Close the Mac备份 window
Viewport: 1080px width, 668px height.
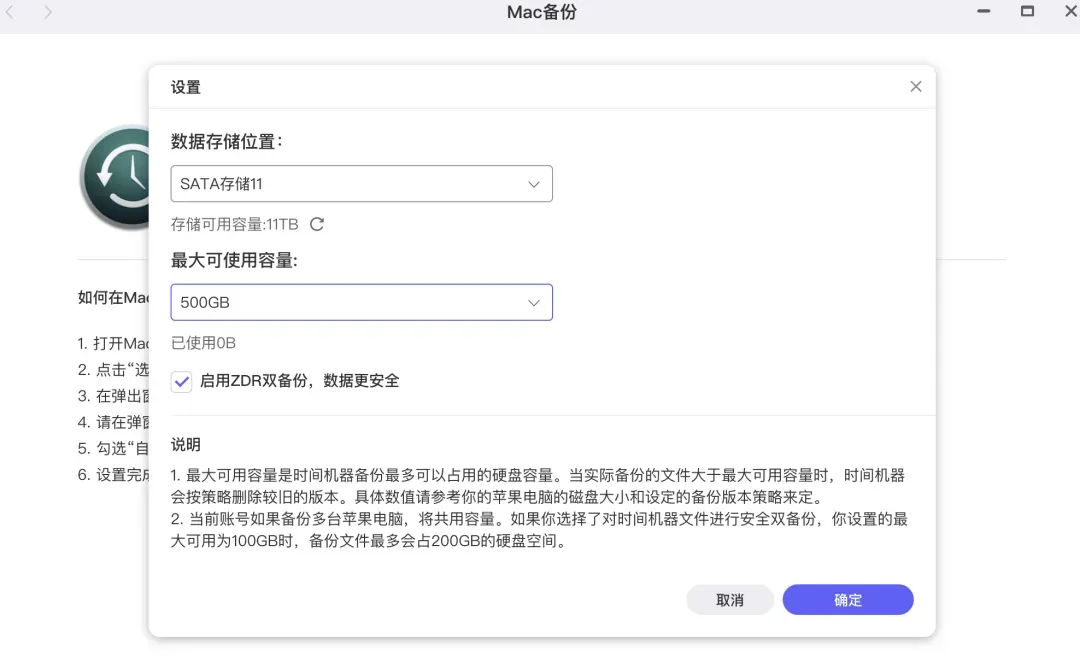tap(1071, 11)
